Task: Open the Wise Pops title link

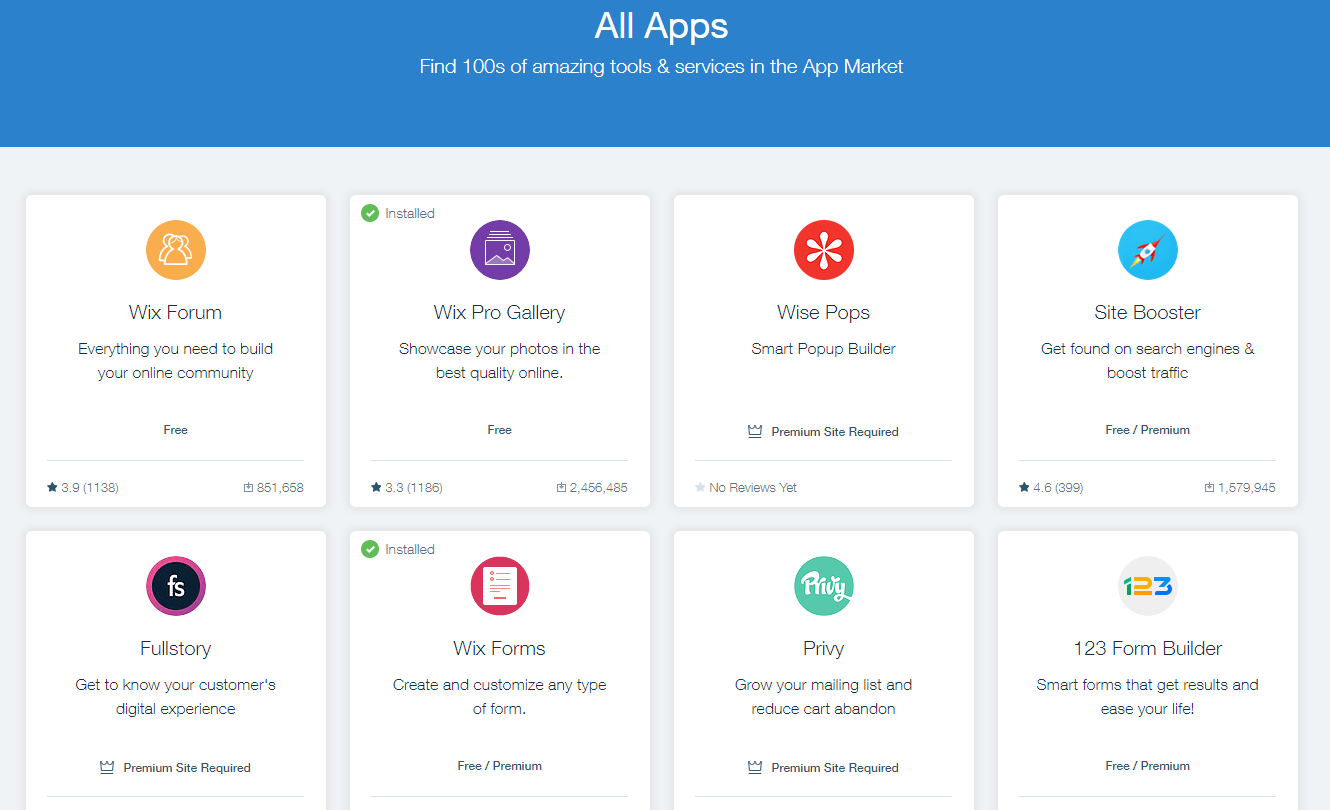Action: click(x=824, y=312)
